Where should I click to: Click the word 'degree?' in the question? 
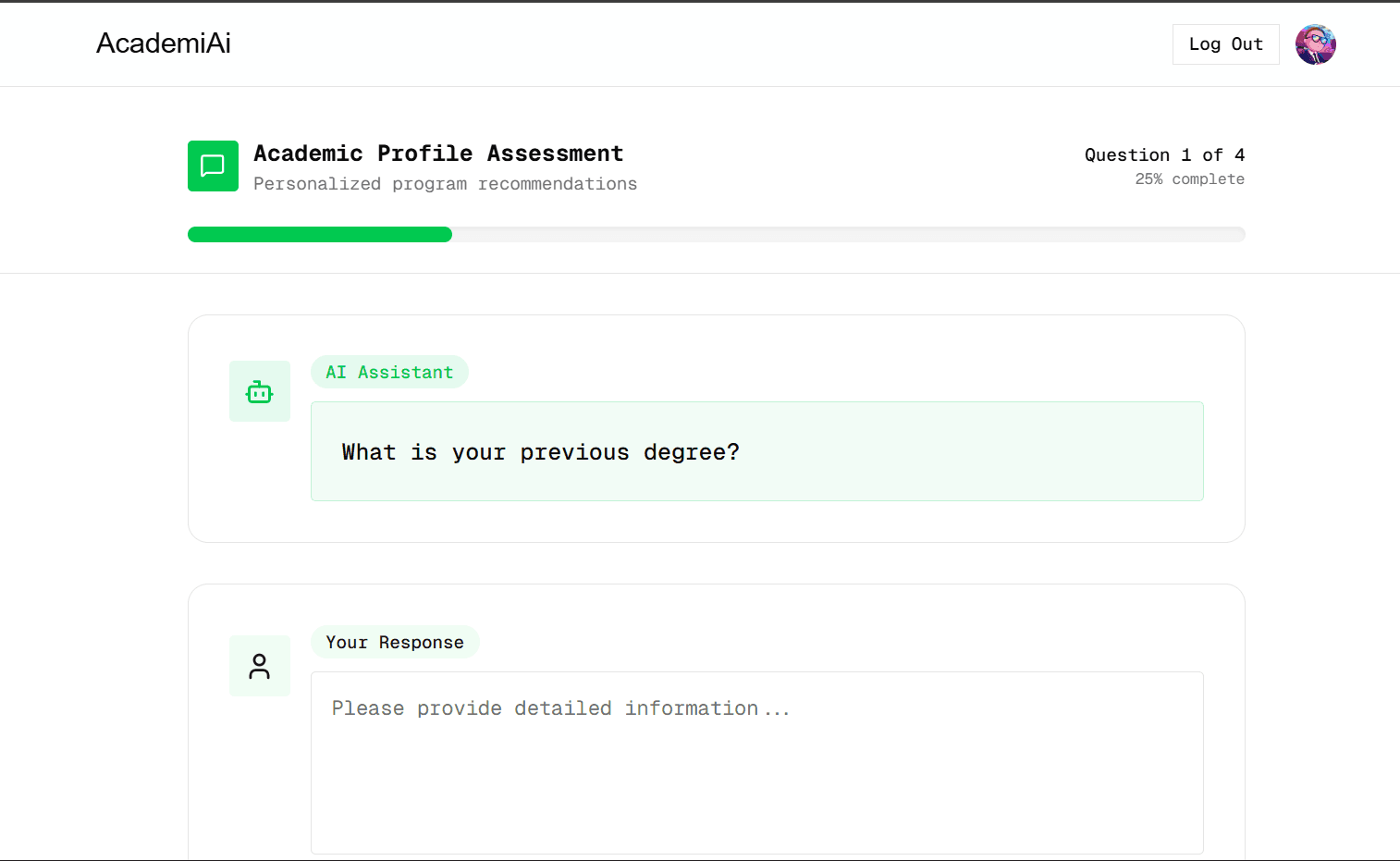[692, 452]
